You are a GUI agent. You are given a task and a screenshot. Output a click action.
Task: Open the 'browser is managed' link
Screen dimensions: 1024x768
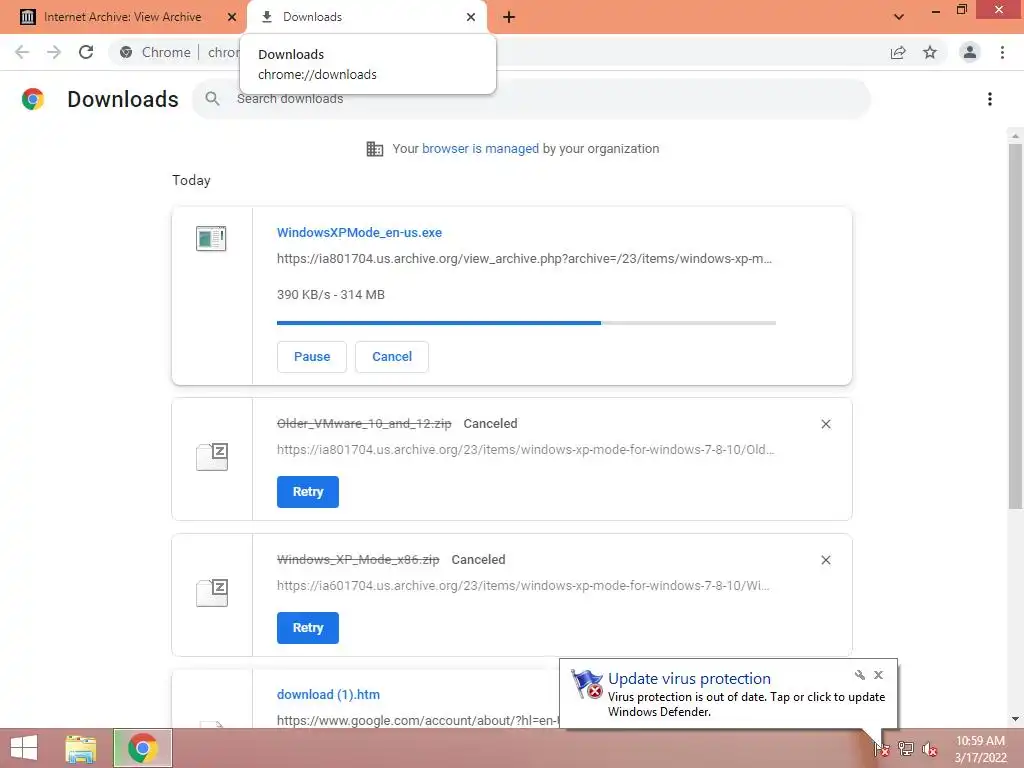(480, 148)
